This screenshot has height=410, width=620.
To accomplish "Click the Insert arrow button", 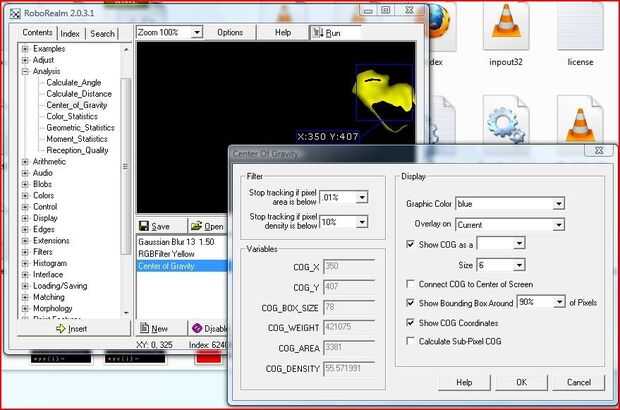I will click(74, 329).
